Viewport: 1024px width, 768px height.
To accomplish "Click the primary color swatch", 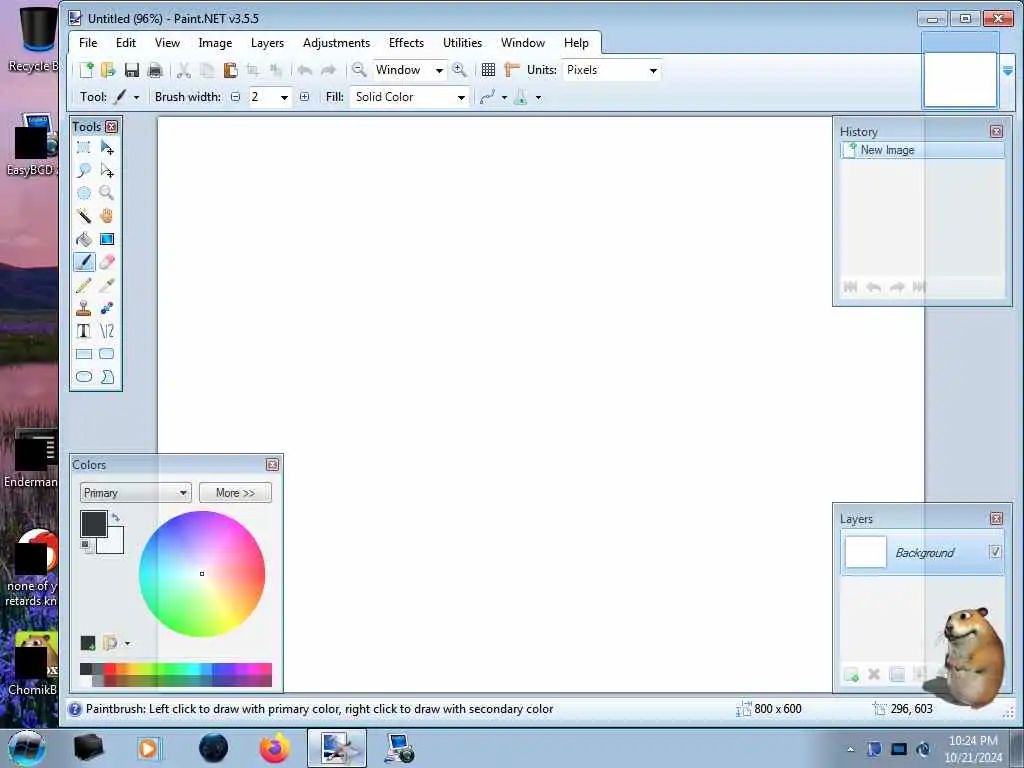I will tap(93, 524).
